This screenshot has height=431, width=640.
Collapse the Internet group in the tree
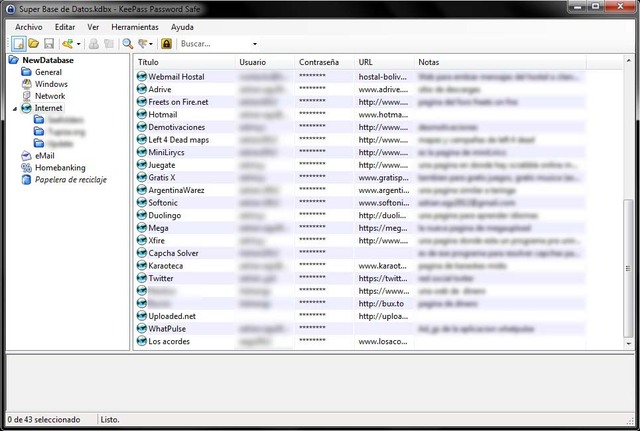coord(15,109)
